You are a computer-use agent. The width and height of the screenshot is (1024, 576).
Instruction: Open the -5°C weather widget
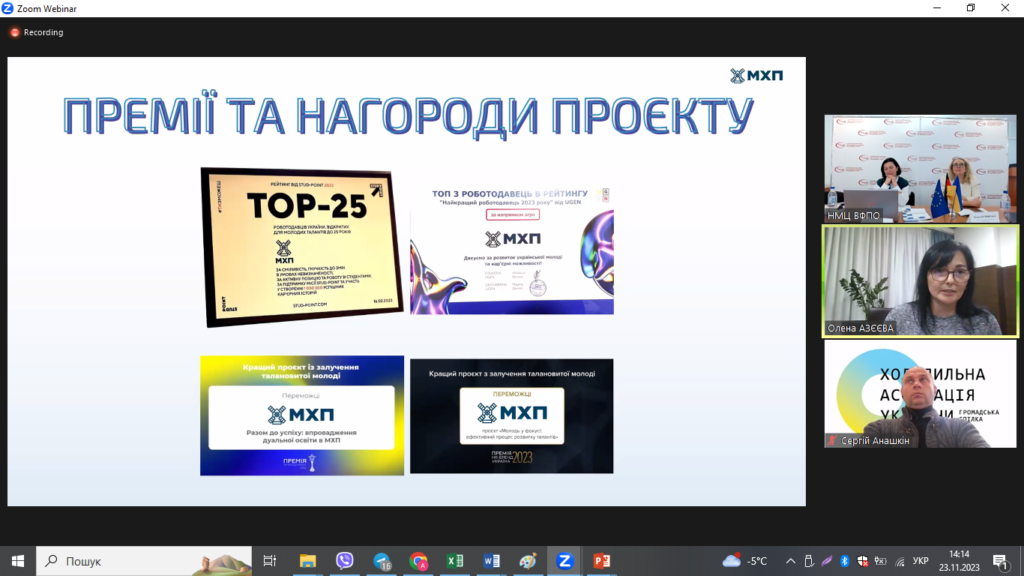pos(745,561)
